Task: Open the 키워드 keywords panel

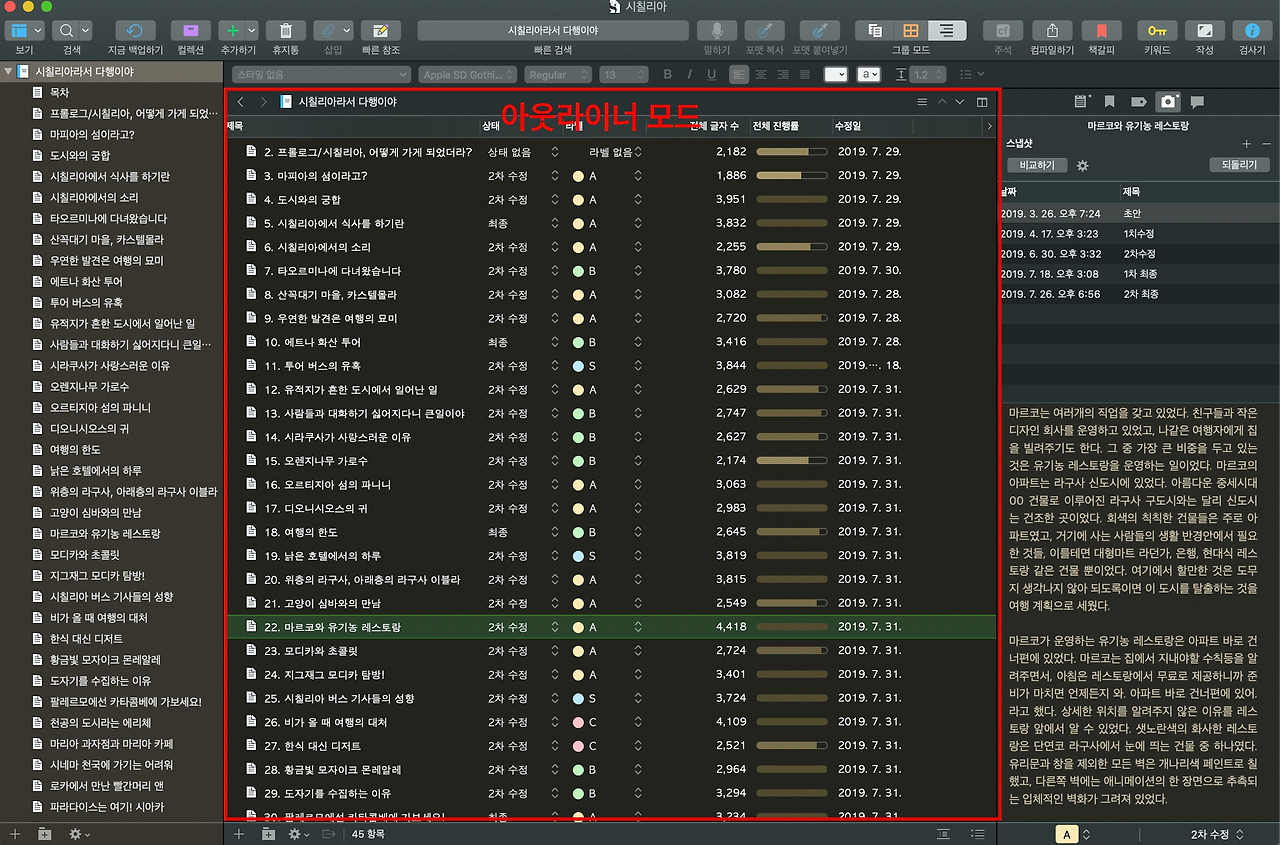Action: [x=1157, y=31]
